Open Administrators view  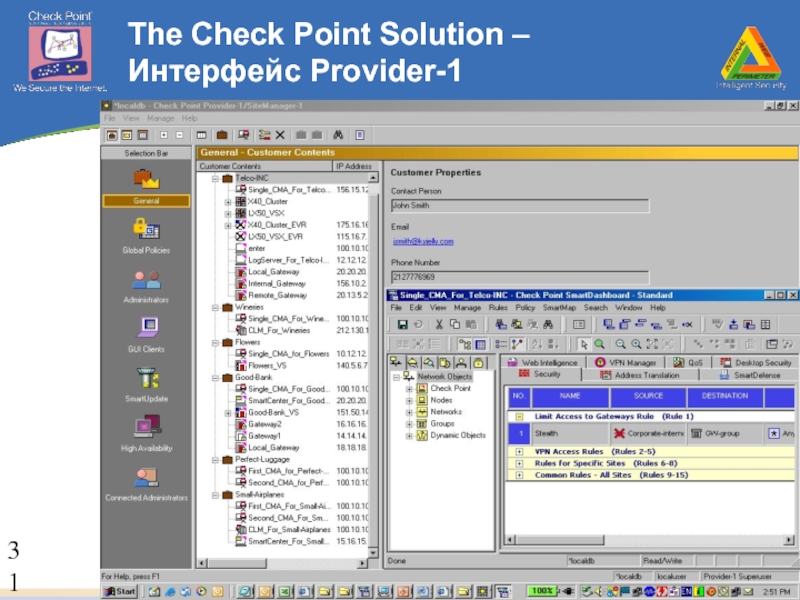click(146, 286)
